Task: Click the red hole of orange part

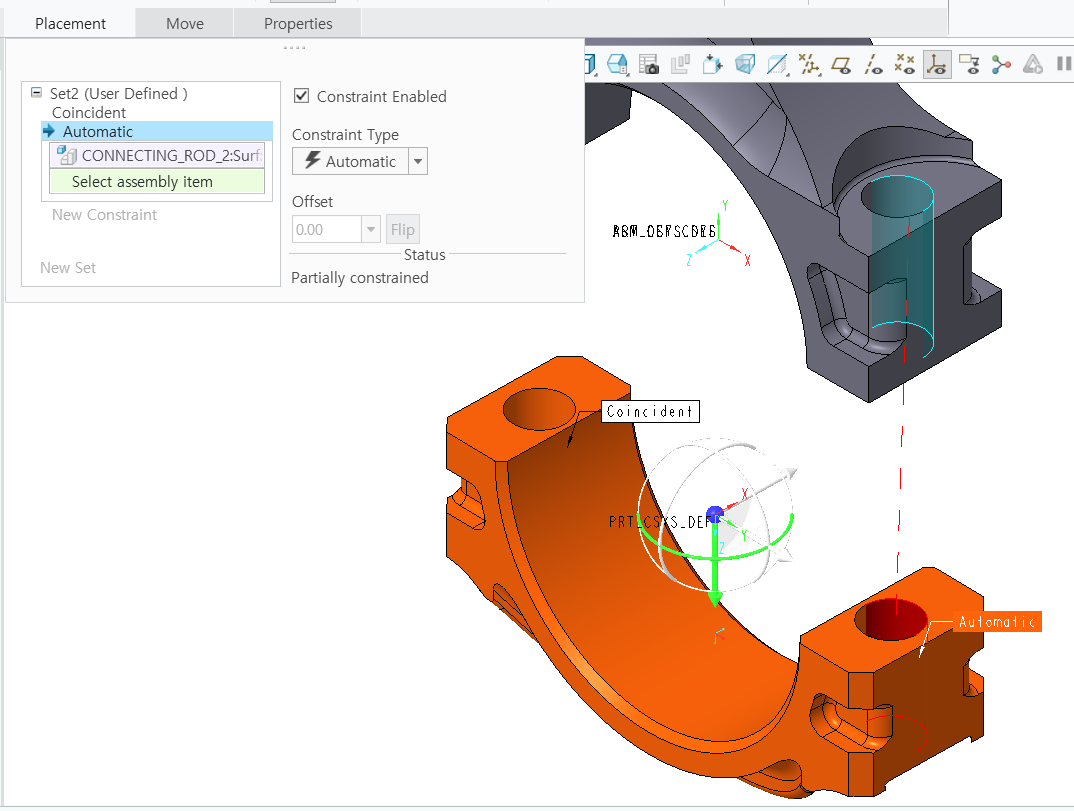Action: pos(890,619)
